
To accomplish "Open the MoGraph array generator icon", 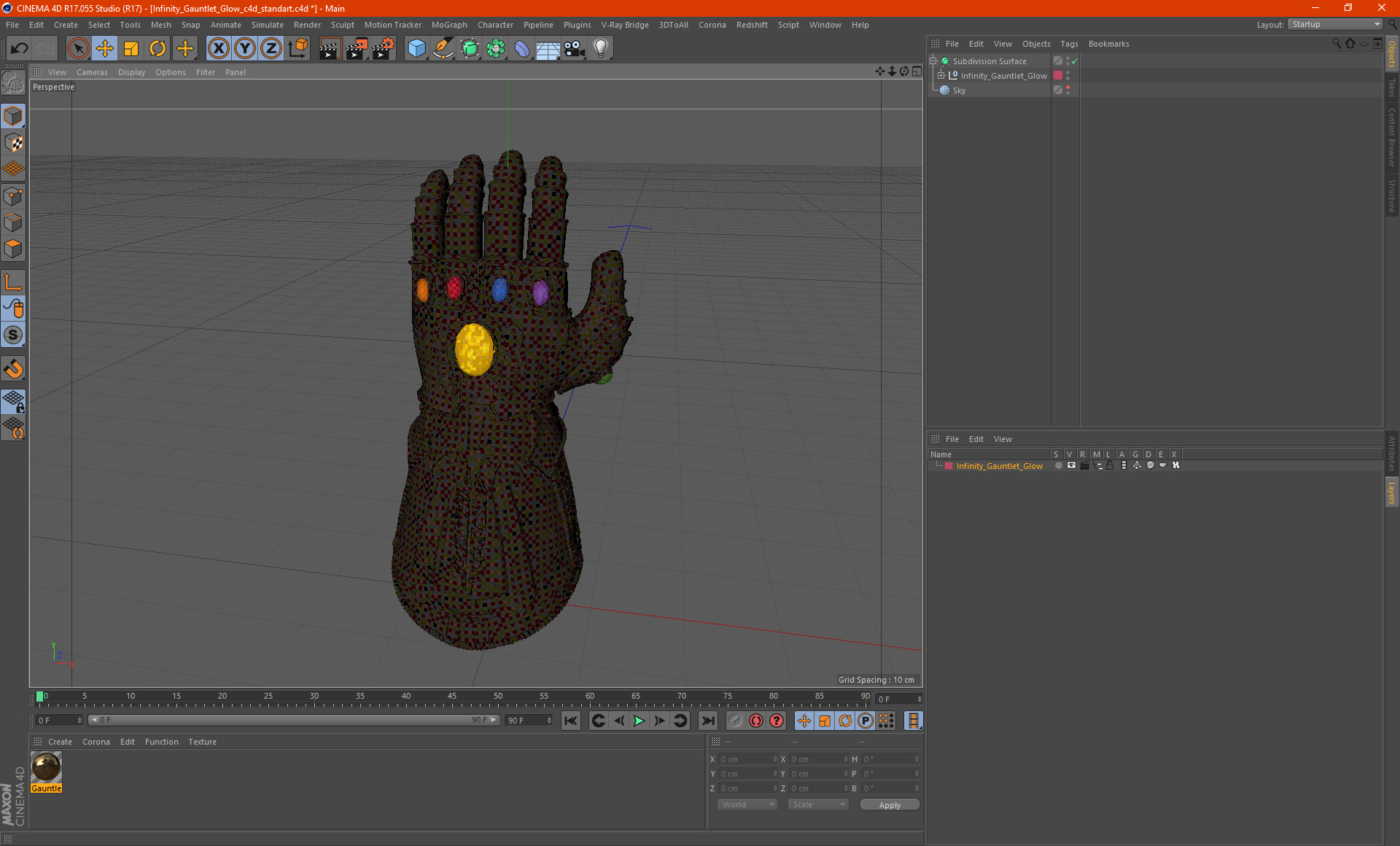I will point(496,48).
